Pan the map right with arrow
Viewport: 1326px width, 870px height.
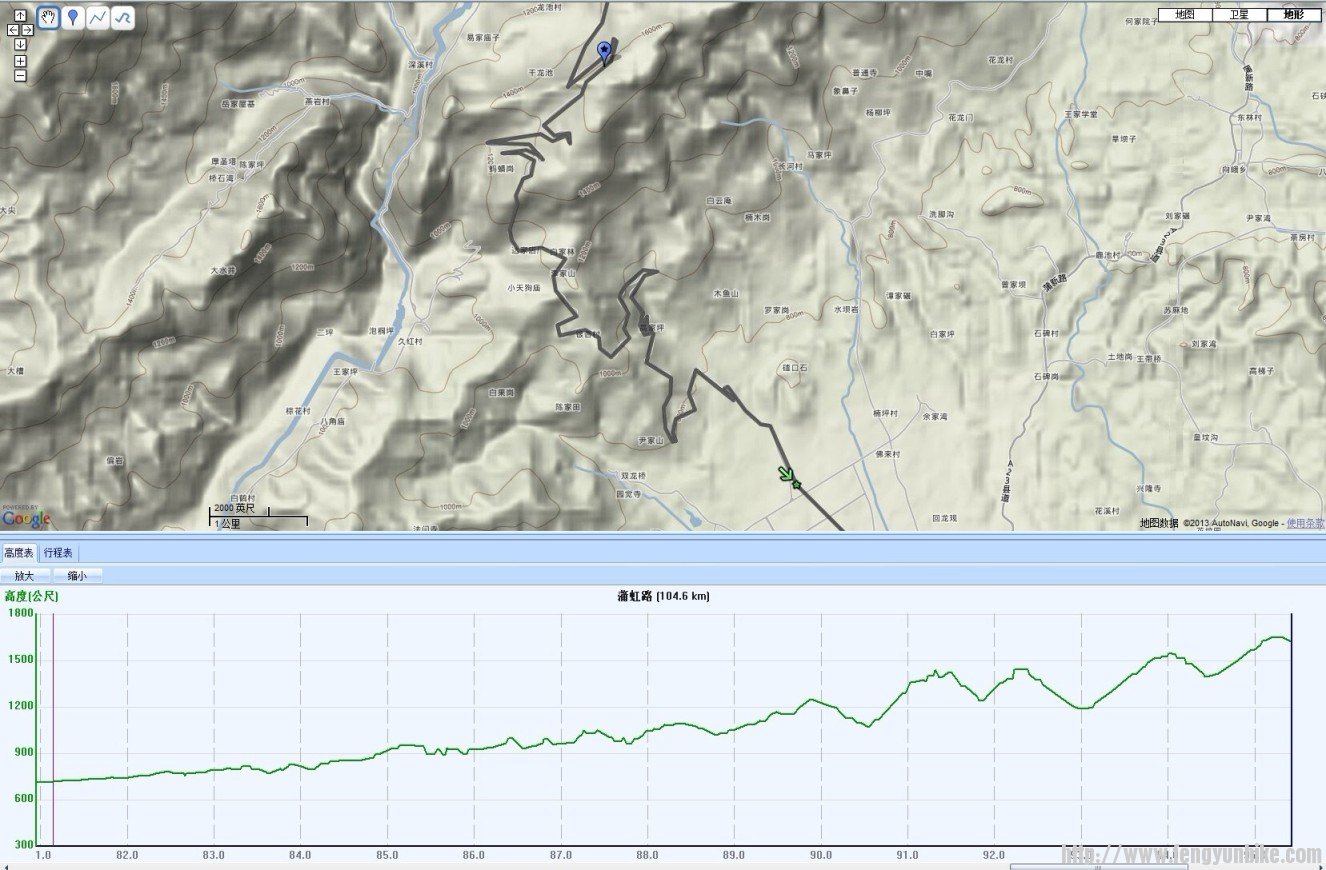pos(28,30)
